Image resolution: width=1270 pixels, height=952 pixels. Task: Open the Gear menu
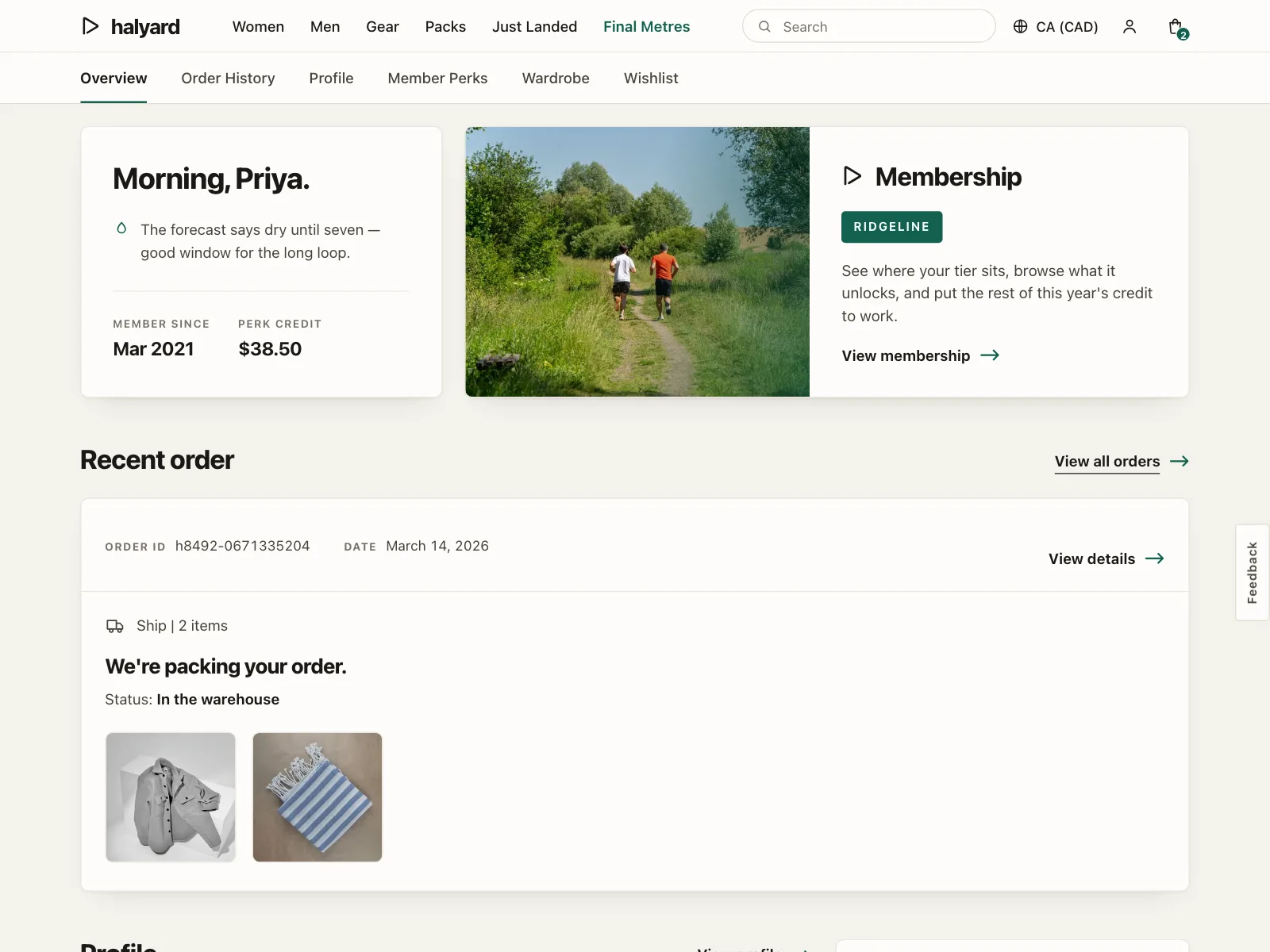(x=383, y=26)
